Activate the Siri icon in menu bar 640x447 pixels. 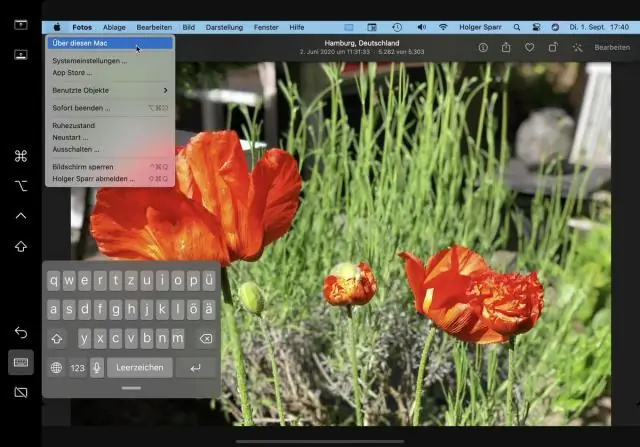pyautogui.click(x=555, y=27)
